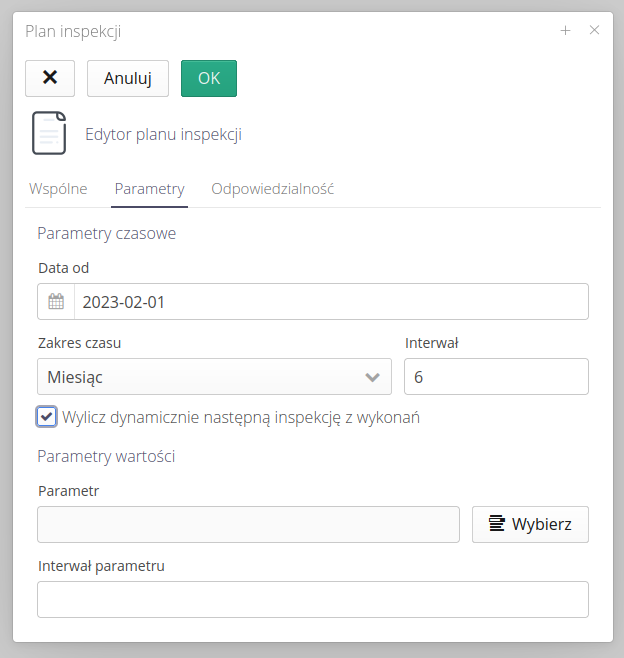Click the Interwał parametru input field
Image resolution: width=624 pixels, height=658 pixels.
[312, 600]
